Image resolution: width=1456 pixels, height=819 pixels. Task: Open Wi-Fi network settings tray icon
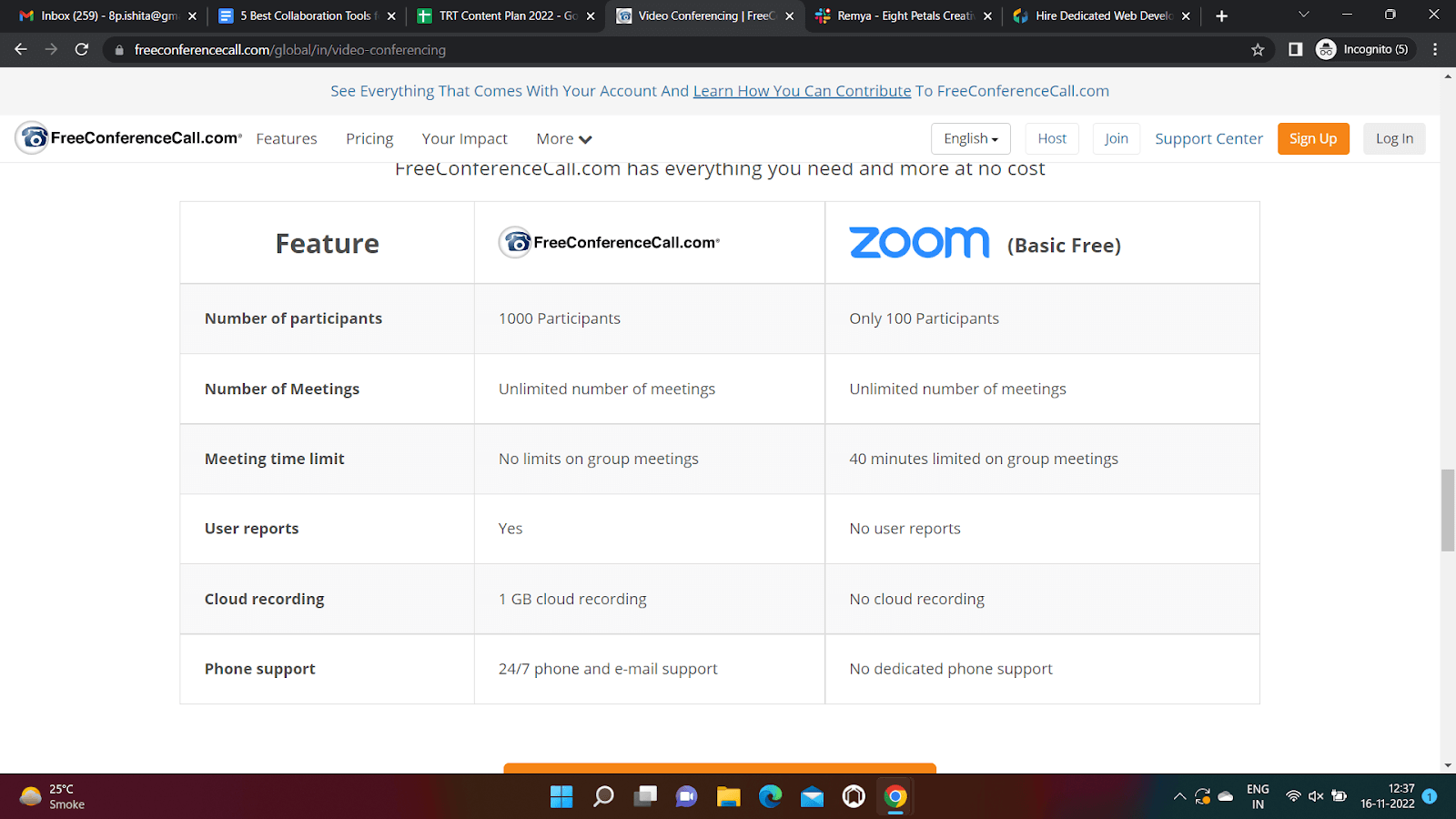pos(1293,796)
